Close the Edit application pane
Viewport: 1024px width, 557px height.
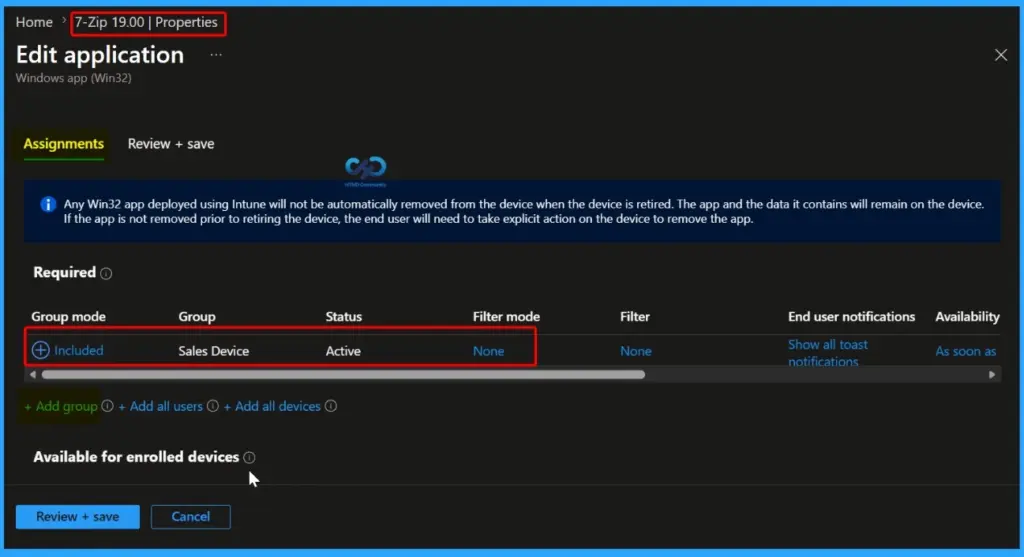pyautogui.click(x=1000, y=55)
